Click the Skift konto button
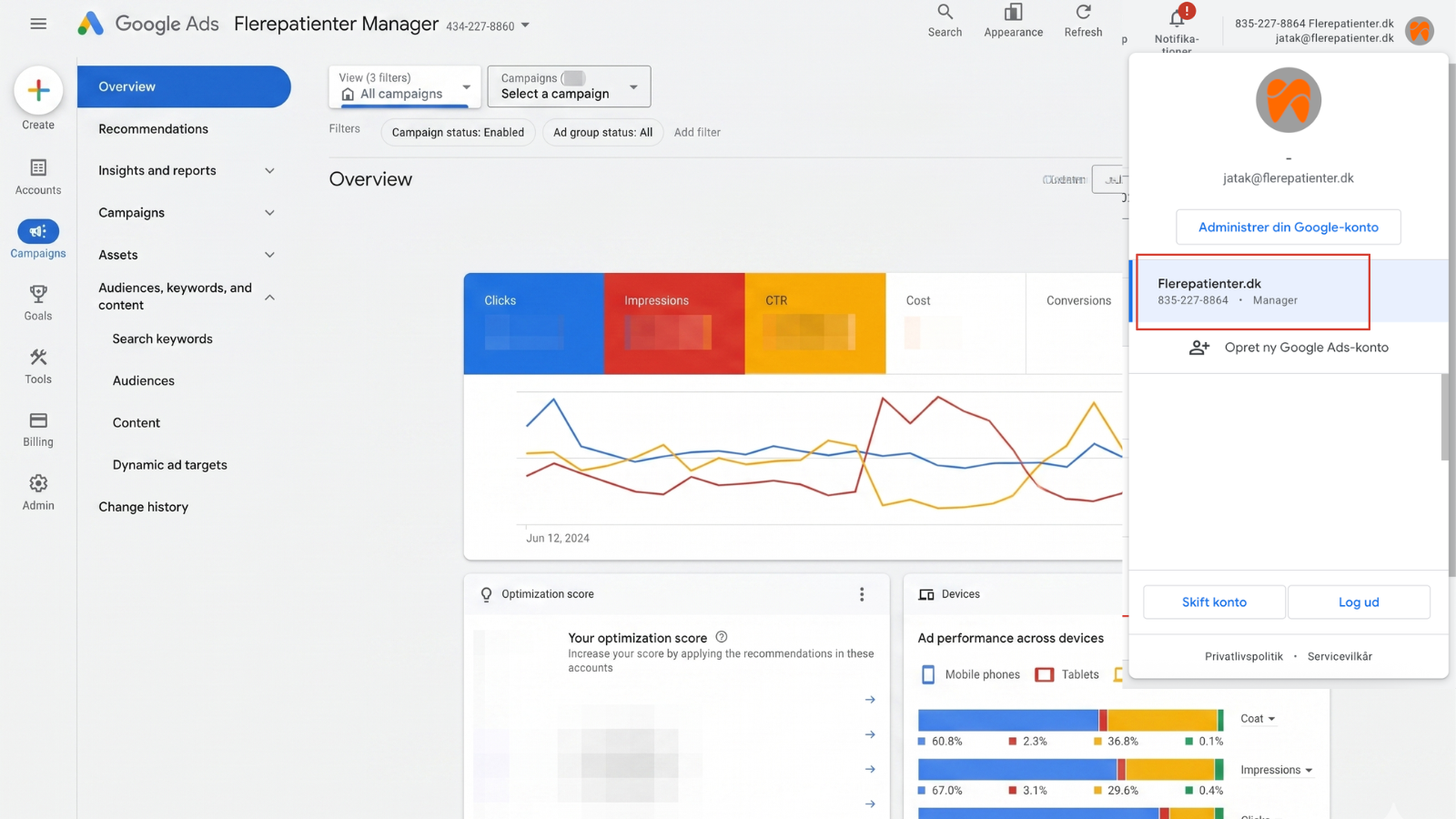Screen dimensions: 1456x819 (x=1214, y=602)
